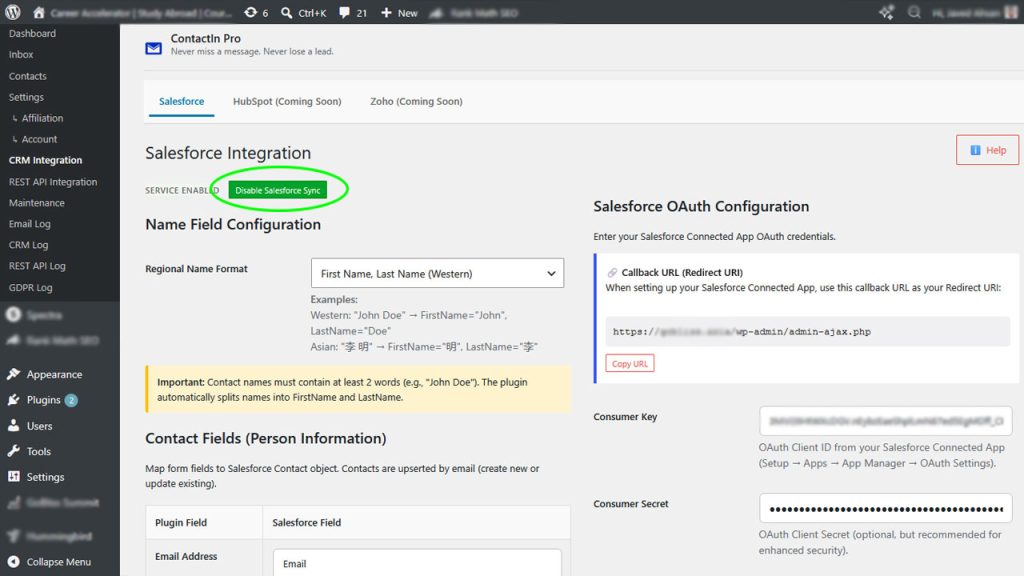This screenshot has width=1024, height=576.
Task: Click the New label in admin bar
Action: pyautogui.click(x=408, y=13)
